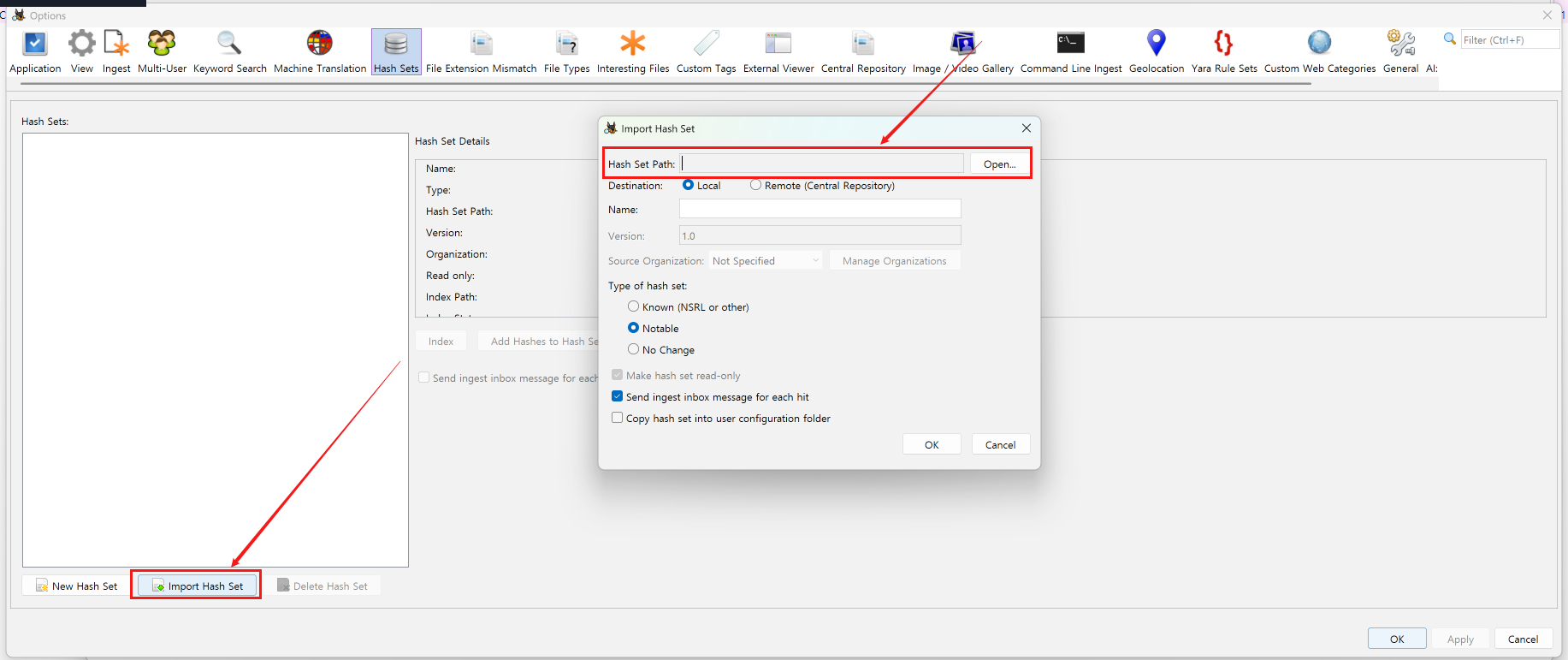
Task: Open the Multi-User settings panel
Action: pyautogui.click(x=162, y=52)
